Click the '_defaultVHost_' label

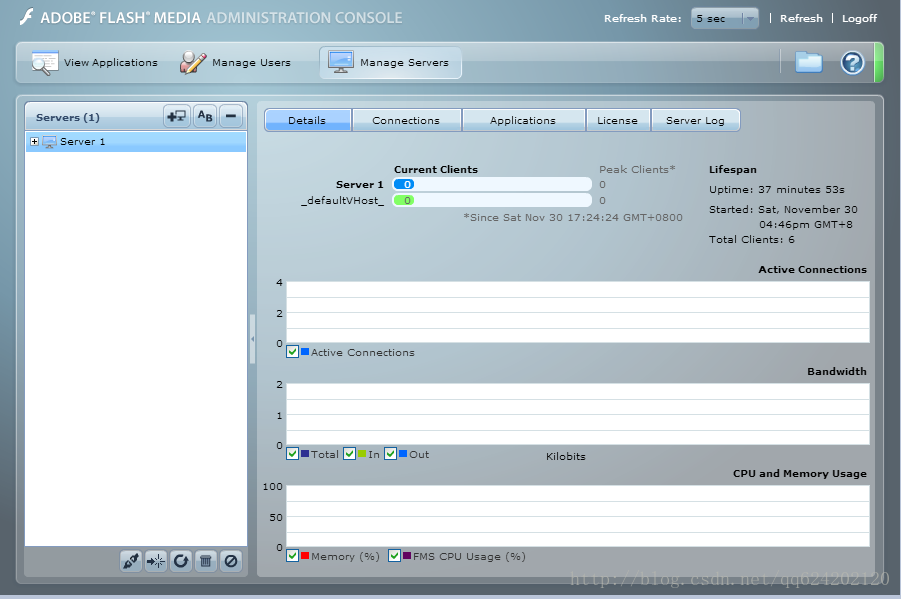(342, 201)
